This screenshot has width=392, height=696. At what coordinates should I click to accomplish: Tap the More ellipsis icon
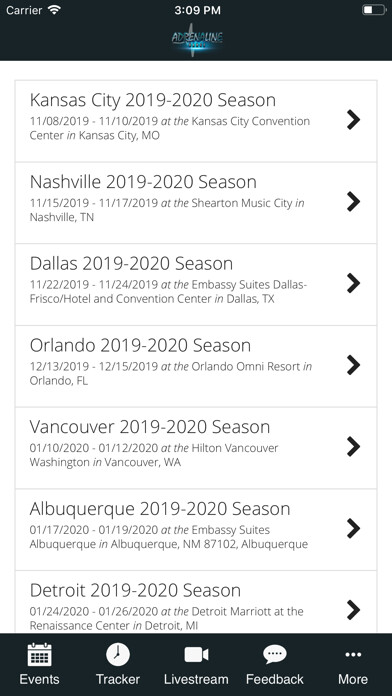point(353,655)
